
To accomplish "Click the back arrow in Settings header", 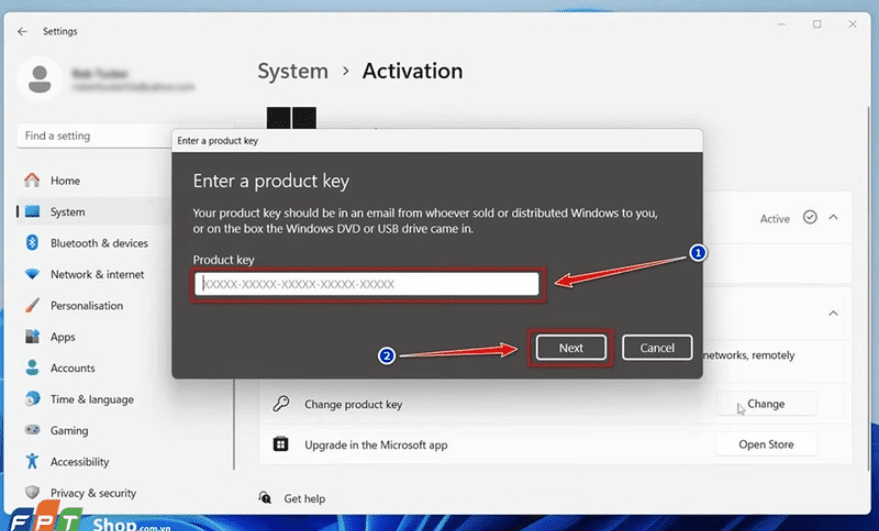I will point(22,31).
